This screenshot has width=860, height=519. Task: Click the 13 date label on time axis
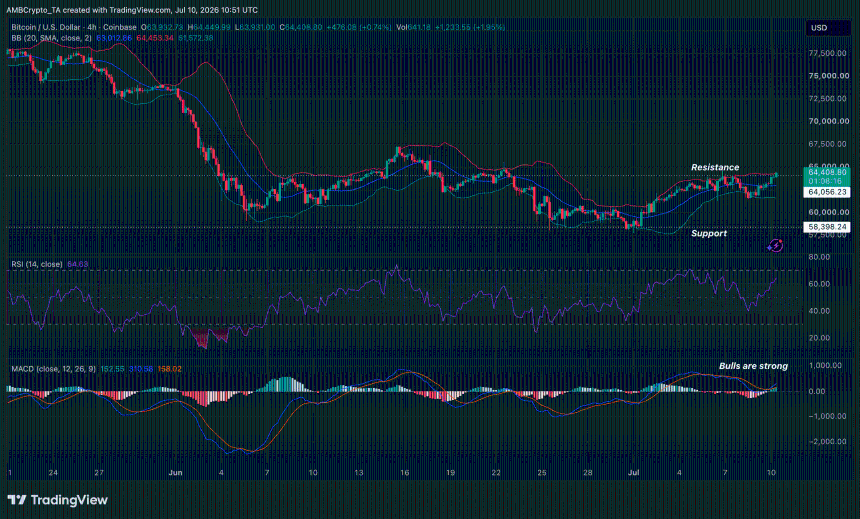click(359, 472)
